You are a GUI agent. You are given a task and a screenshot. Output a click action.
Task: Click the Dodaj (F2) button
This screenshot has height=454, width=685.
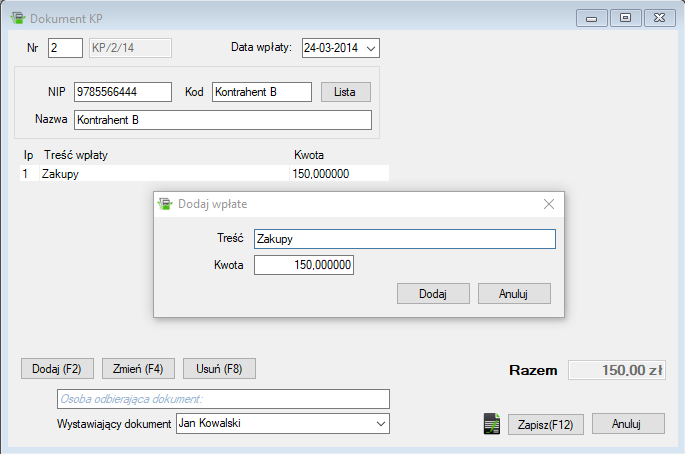coord(57,369)
